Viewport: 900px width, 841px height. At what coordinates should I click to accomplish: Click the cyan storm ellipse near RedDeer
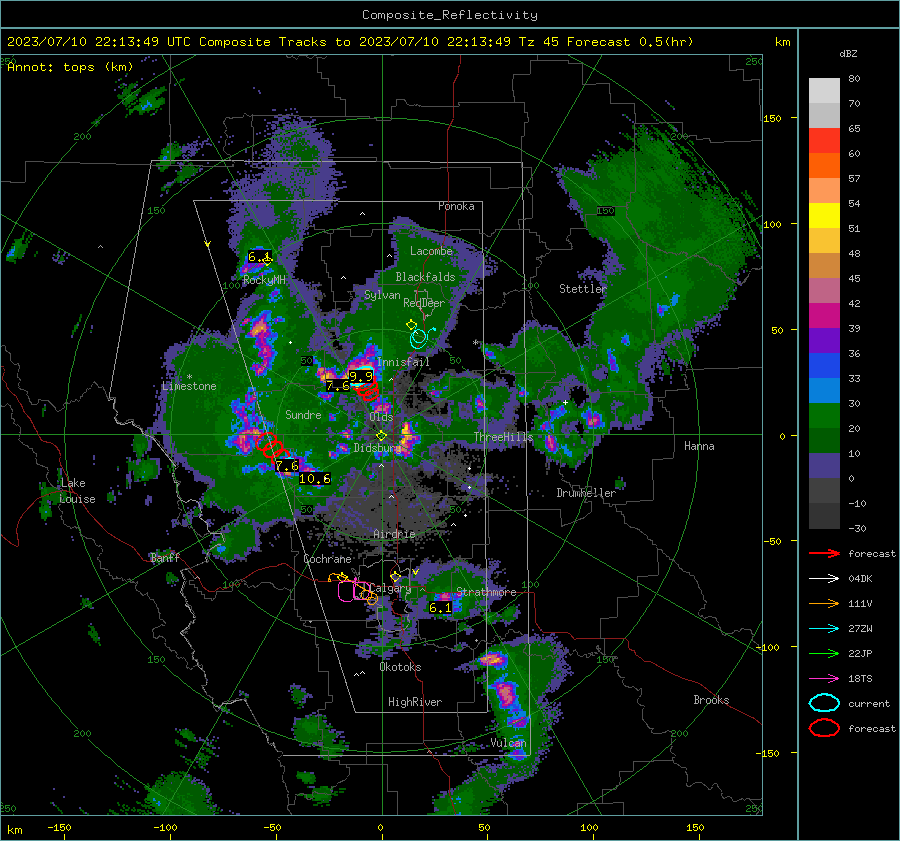click(419, 338)
